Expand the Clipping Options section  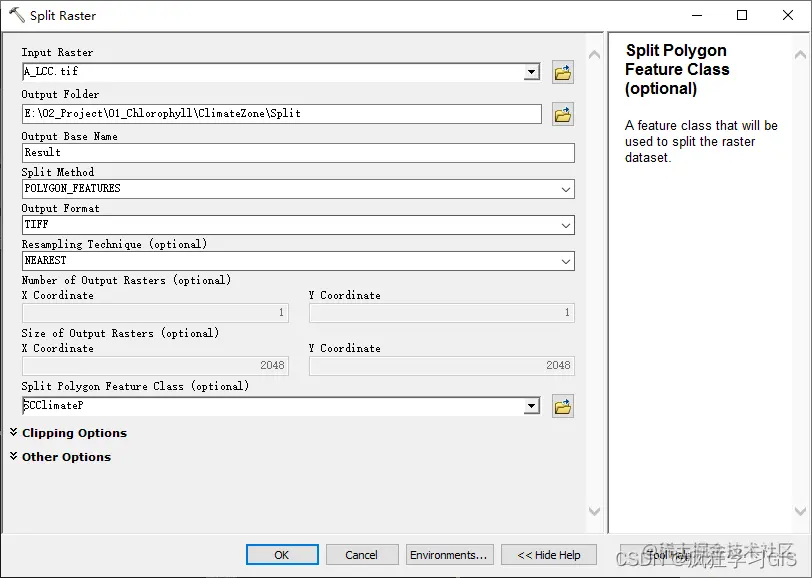point(69,433)
